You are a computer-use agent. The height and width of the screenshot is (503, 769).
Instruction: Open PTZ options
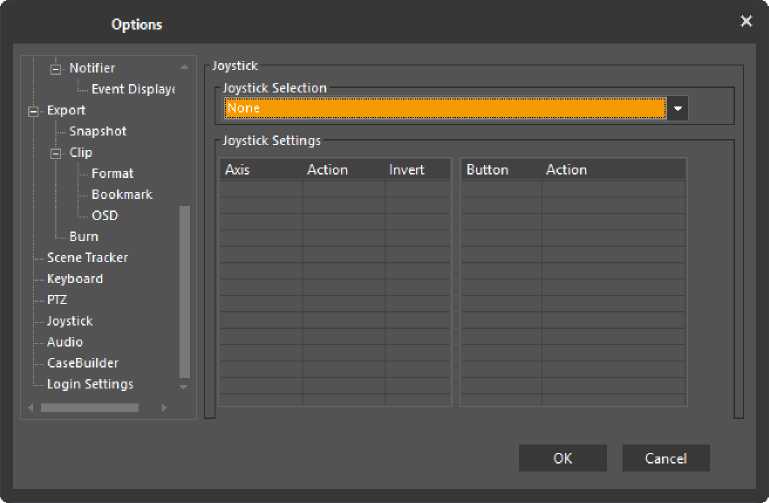point(57,299)
